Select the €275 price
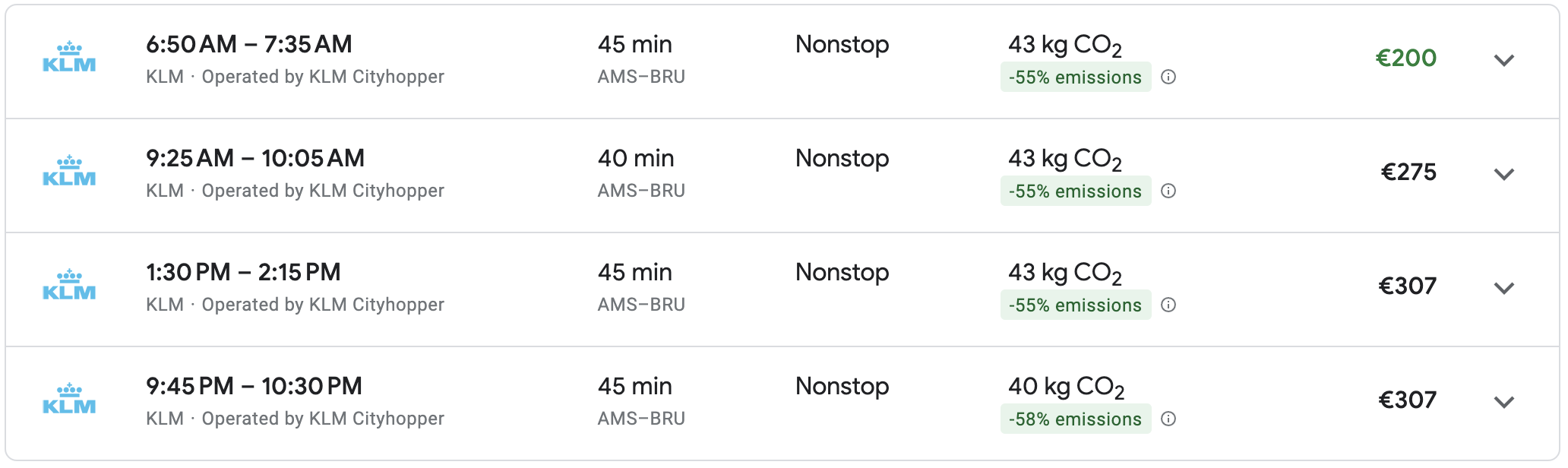 [x=1408, y=172]
